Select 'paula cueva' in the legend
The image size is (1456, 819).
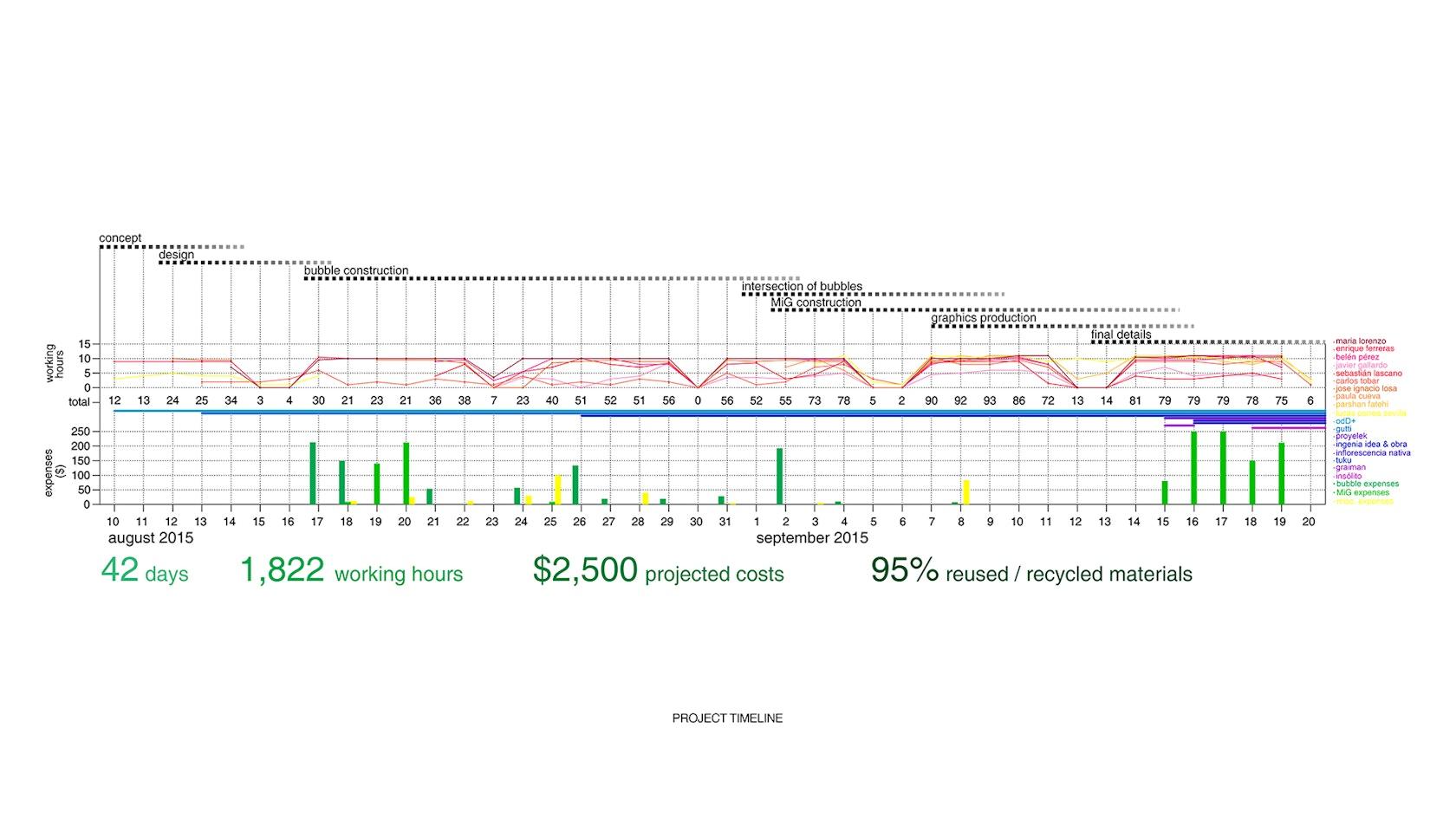1357,397
